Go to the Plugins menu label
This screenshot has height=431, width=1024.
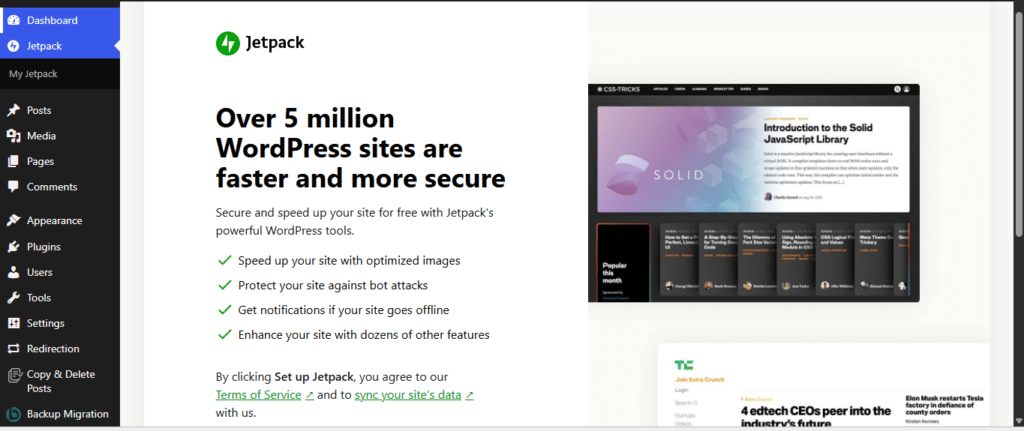tap(44, 247)
